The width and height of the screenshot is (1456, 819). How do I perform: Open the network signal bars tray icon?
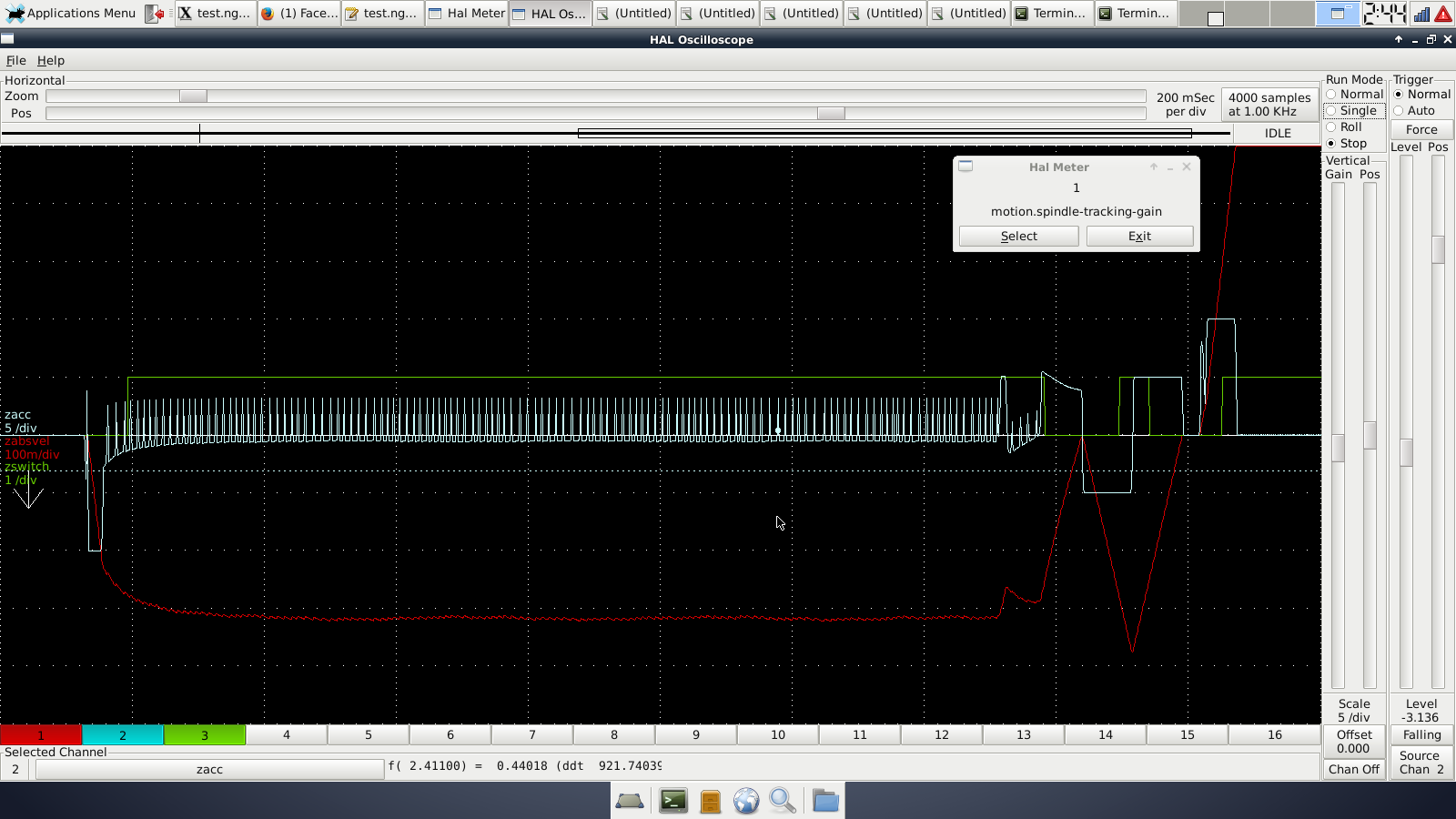tap(1421, 13)
